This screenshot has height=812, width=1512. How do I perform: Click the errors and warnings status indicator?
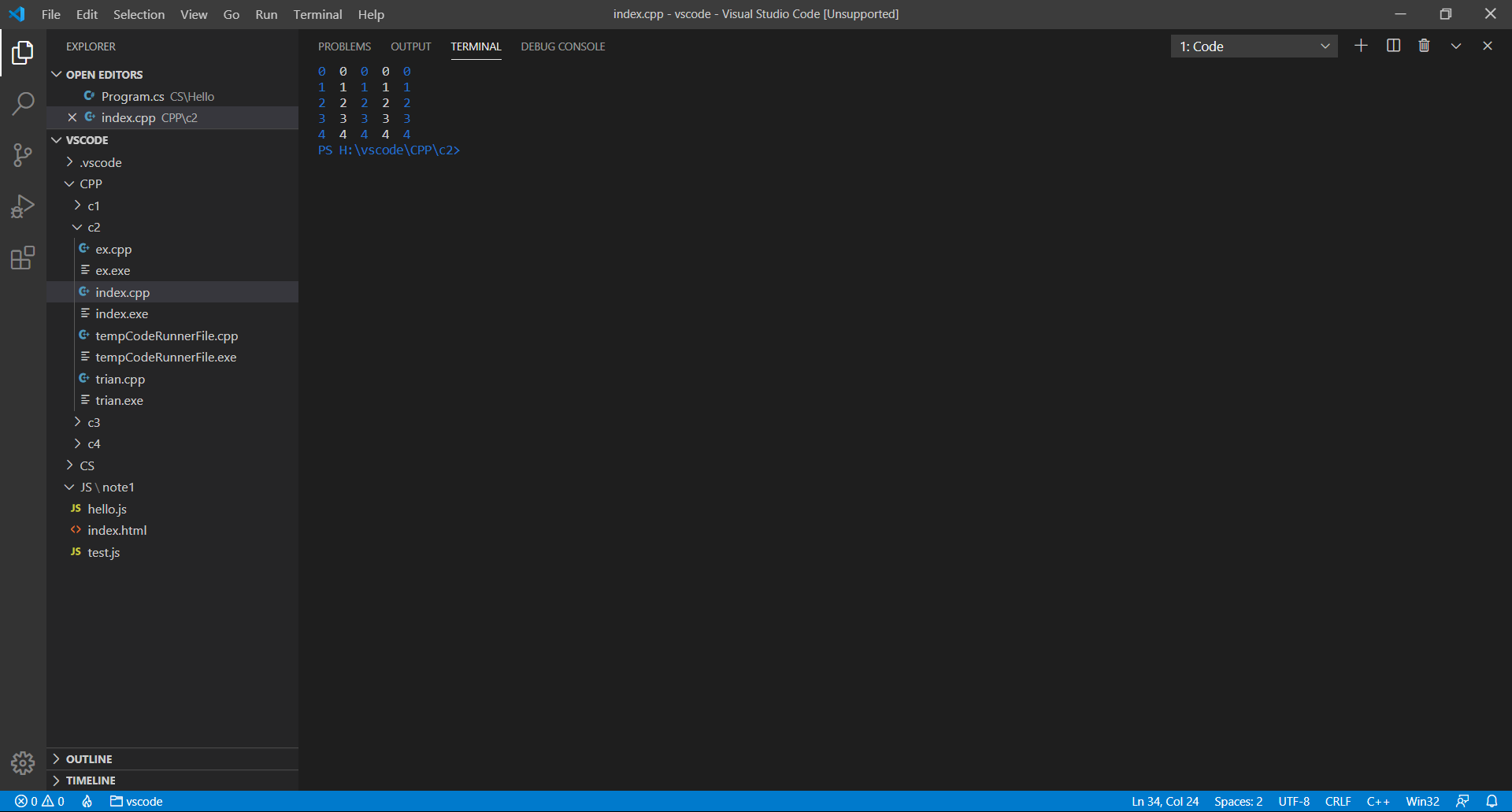pos(39,801)
